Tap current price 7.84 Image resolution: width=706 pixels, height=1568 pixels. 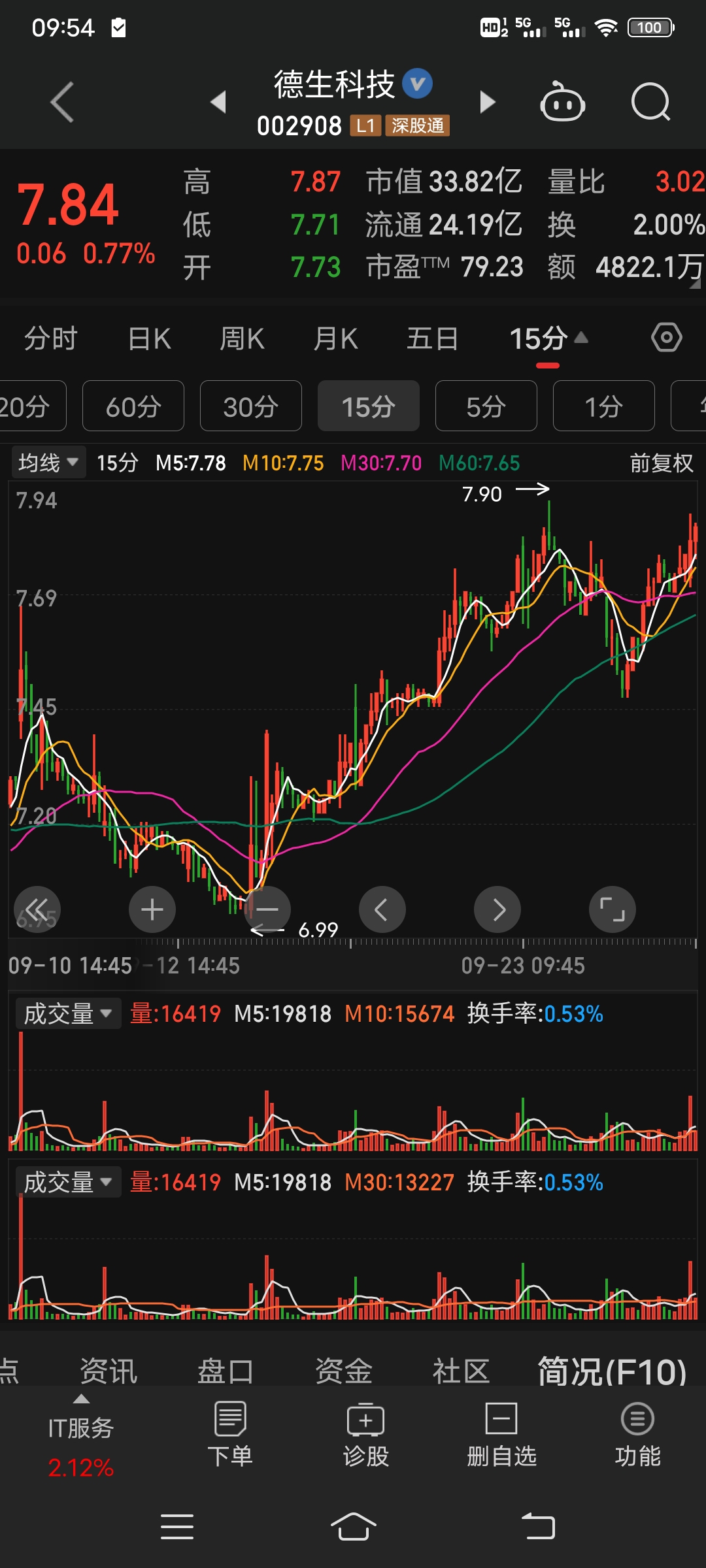[x=68, y=205]
